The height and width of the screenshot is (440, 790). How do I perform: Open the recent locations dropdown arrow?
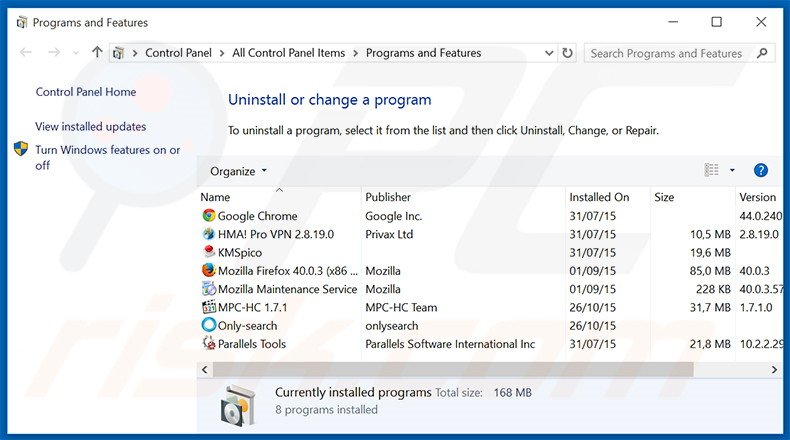76,52
